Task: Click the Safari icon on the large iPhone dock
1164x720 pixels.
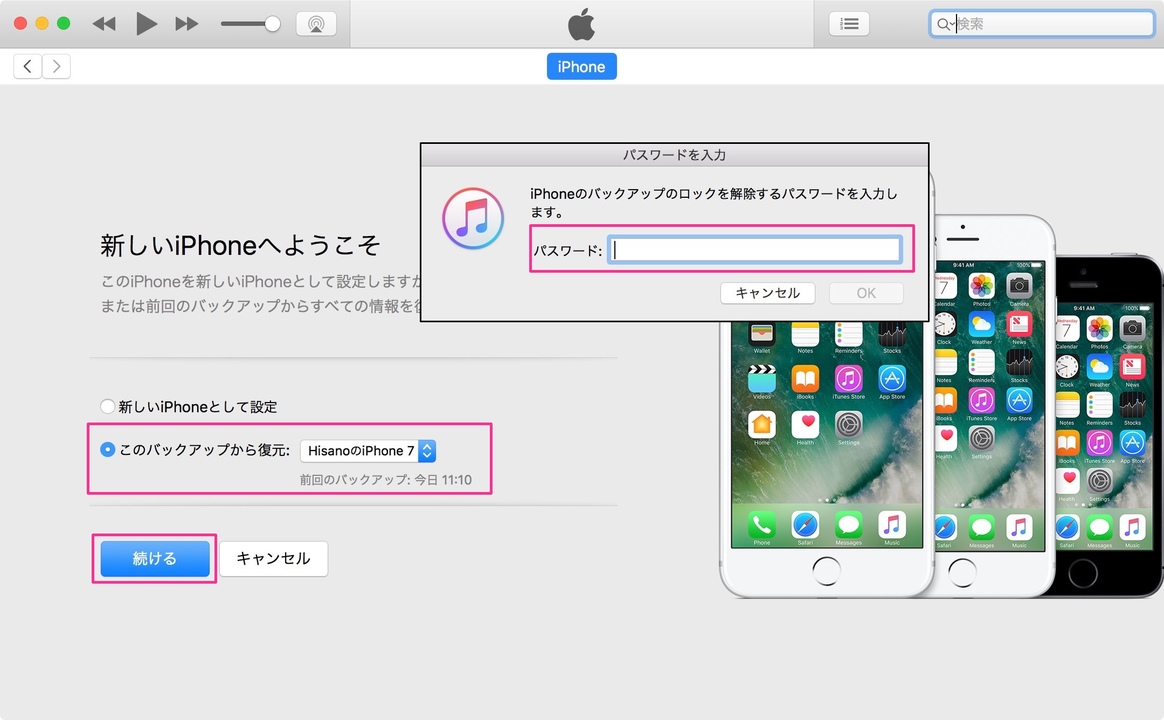Action: click(x=805, y=525)
